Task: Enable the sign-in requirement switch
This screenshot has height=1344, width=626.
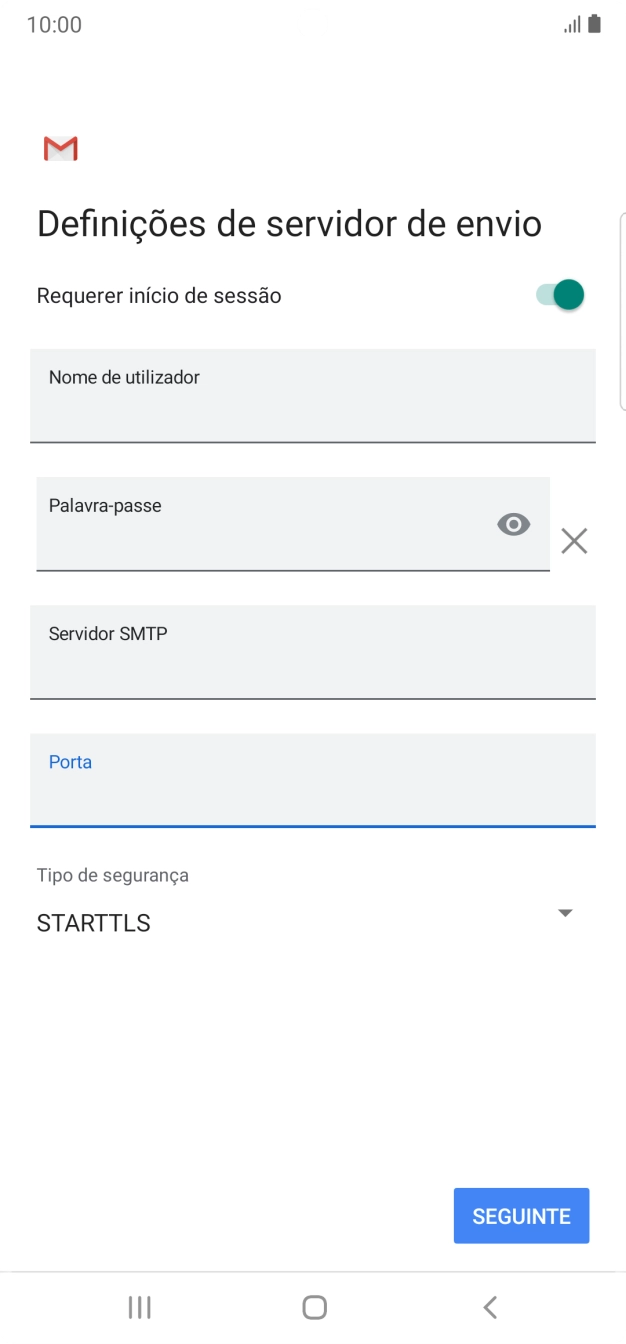Action: pos(557,294)
